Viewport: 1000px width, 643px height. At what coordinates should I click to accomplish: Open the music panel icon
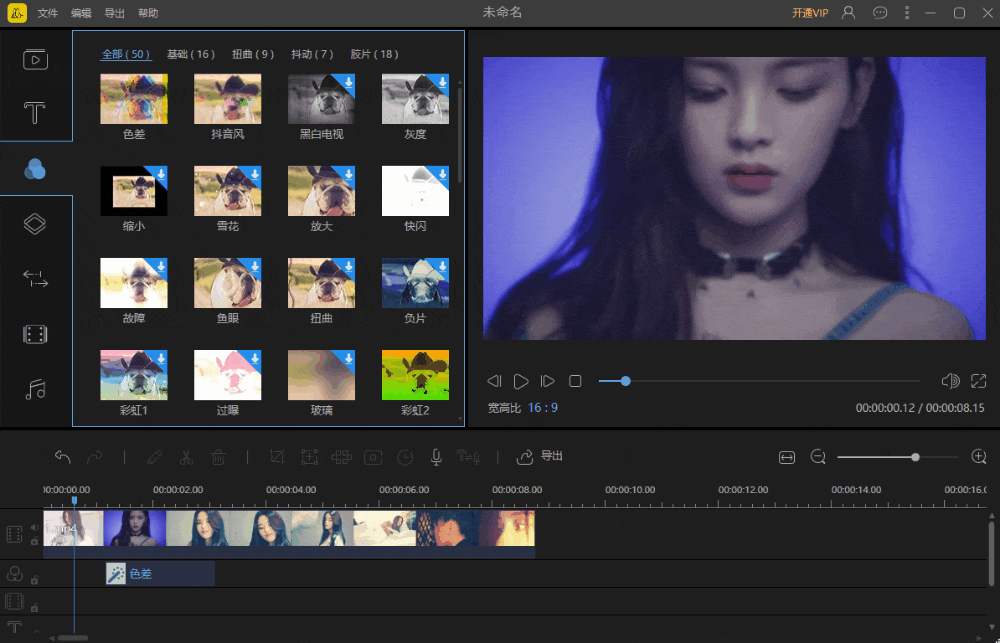[36, 389]
